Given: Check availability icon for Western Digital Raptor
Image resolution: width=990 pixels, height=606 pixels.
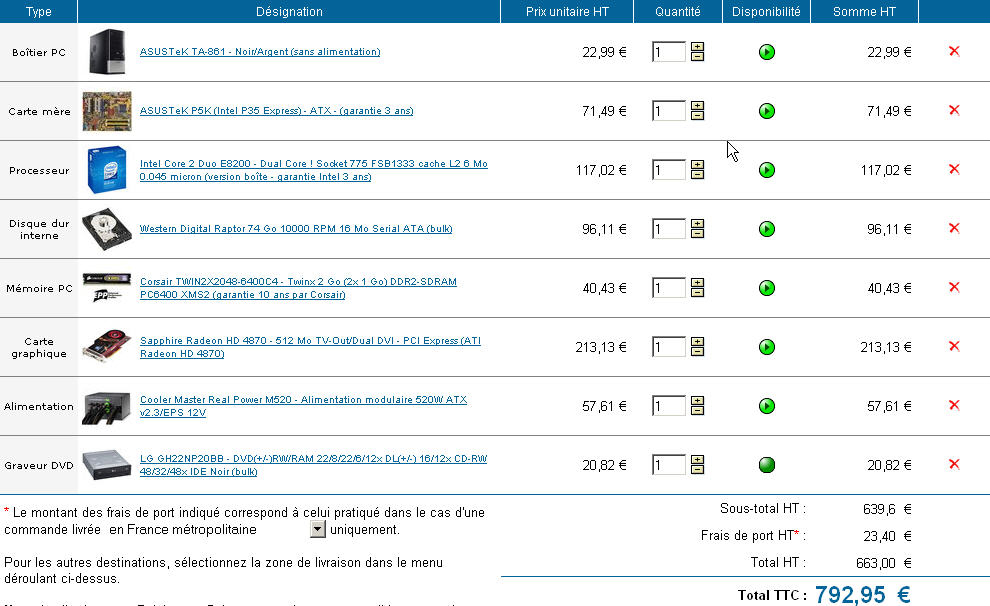Looking at the screenshot, I should point(766,229).
